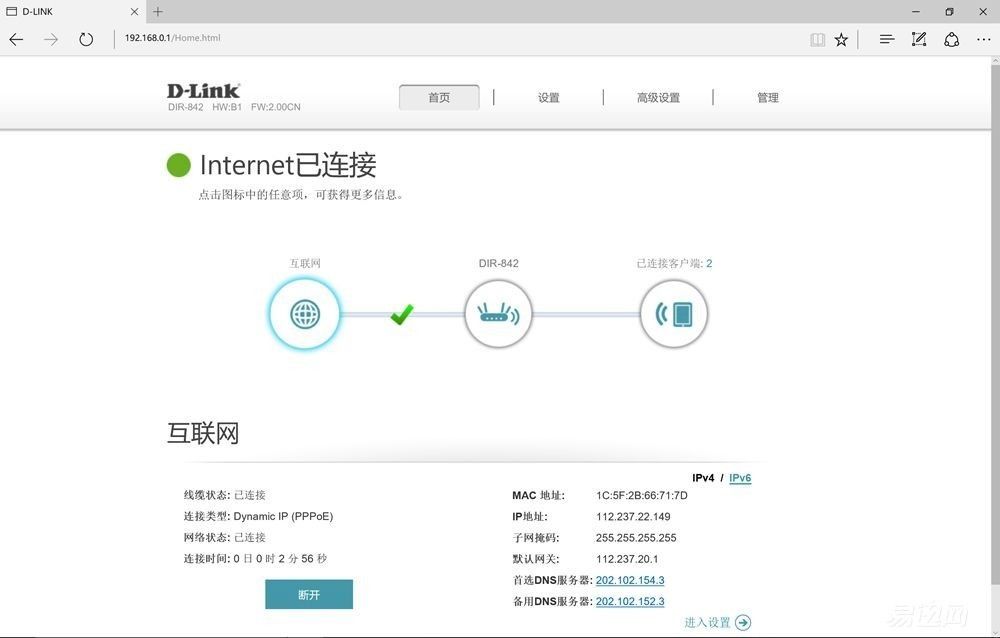Select the DIR-842 router icon

tap(498, 314)
